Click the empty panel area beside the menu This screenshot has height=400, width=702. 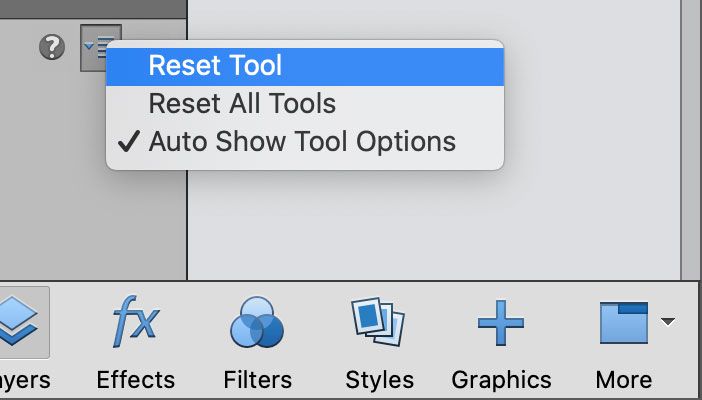[590, 200]
